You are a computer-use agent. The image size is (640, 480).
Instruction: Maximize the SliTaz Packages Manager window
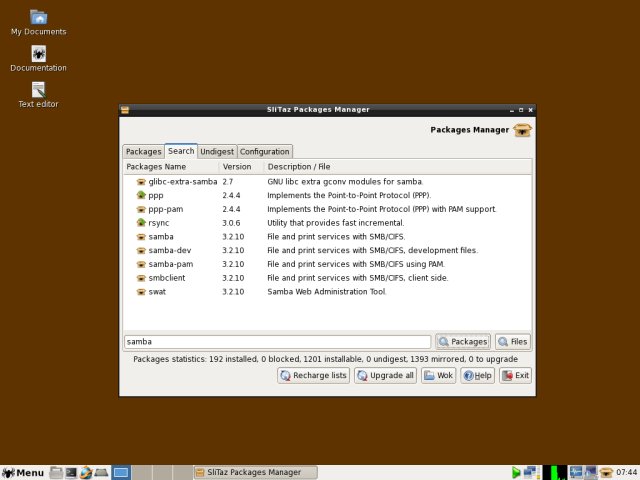point(521,110)
